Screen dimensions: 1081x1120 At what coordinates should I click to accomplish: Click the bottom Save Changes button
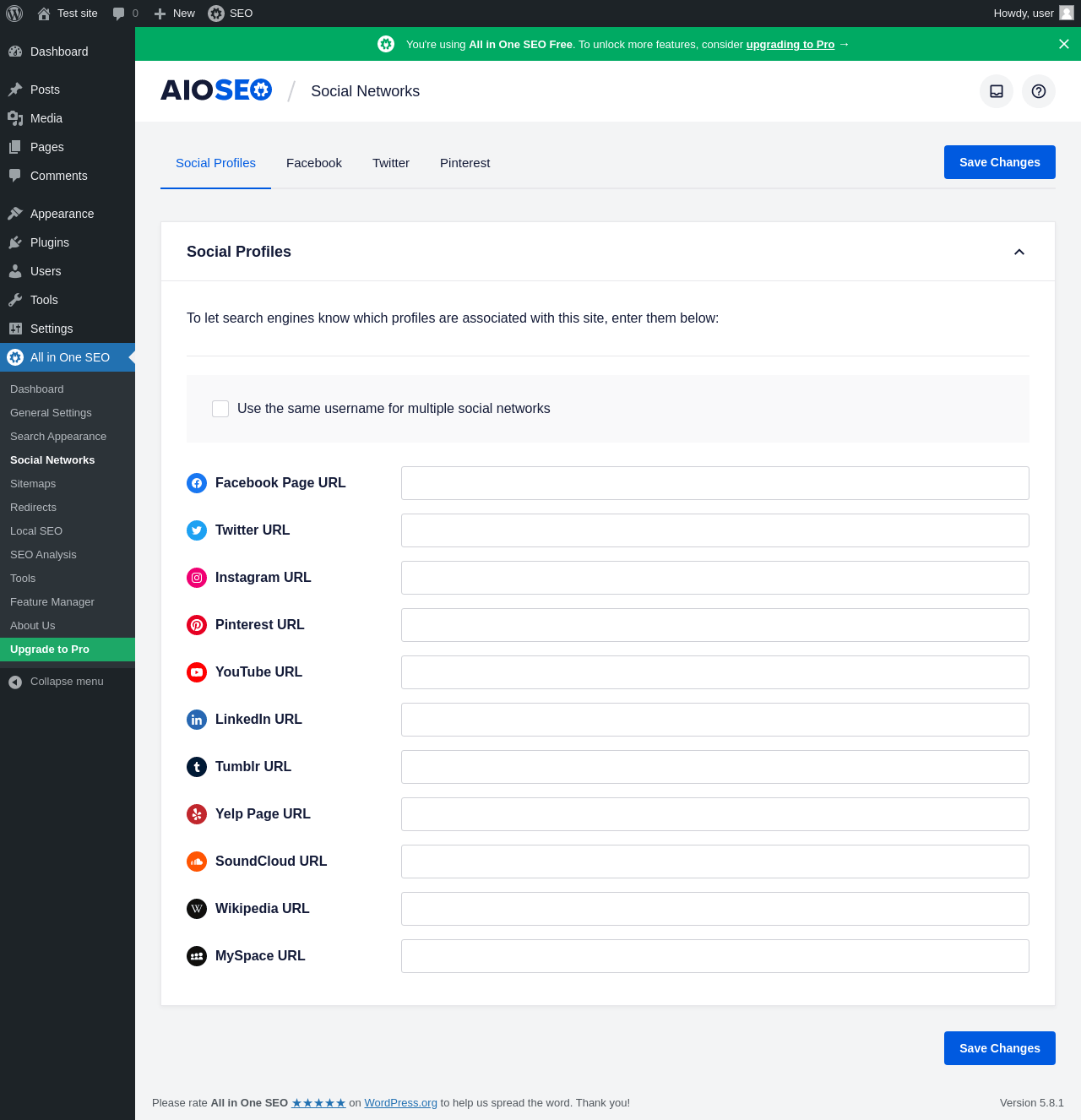point(1000,1048)
